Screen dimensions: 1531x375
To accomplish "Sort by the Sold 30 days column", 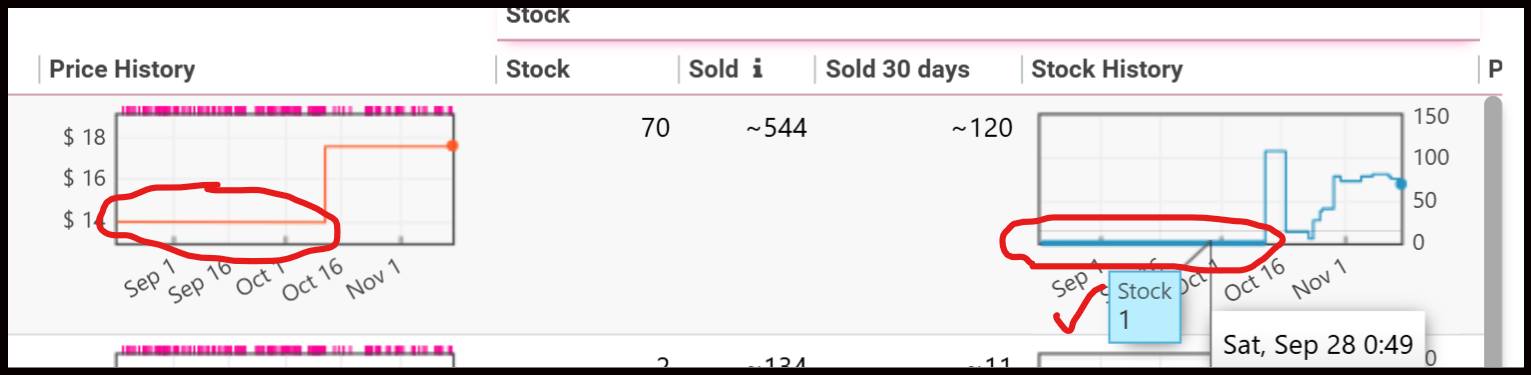I will coord(897,69).
